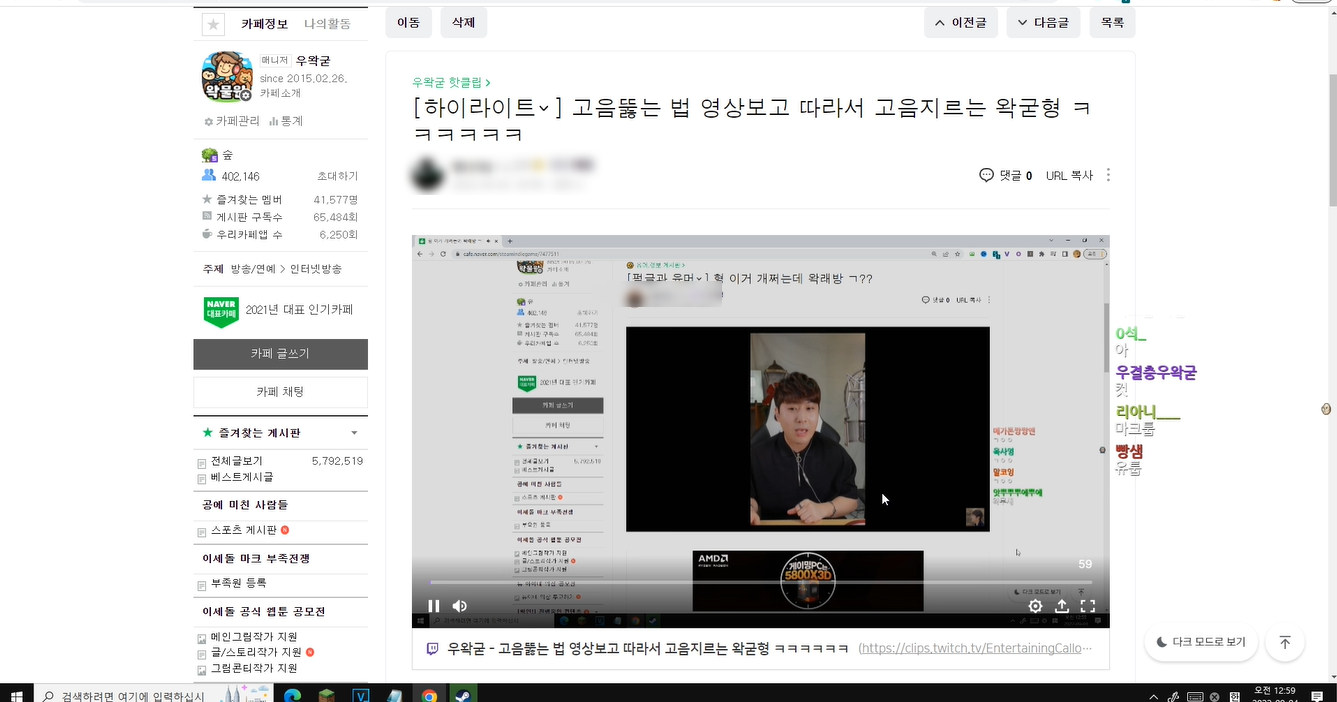Click the 이동 move button

(x=408, y=22)
